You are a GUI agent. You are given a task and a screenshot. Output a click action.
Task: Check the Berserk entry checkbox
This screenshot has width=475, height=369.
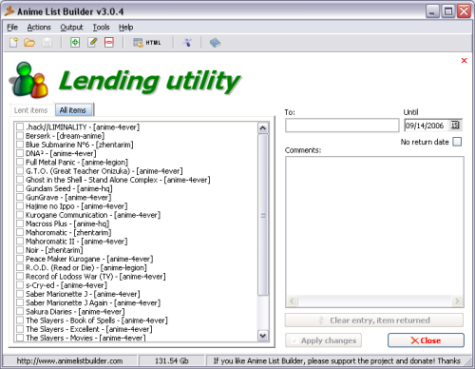pos(20,136)
